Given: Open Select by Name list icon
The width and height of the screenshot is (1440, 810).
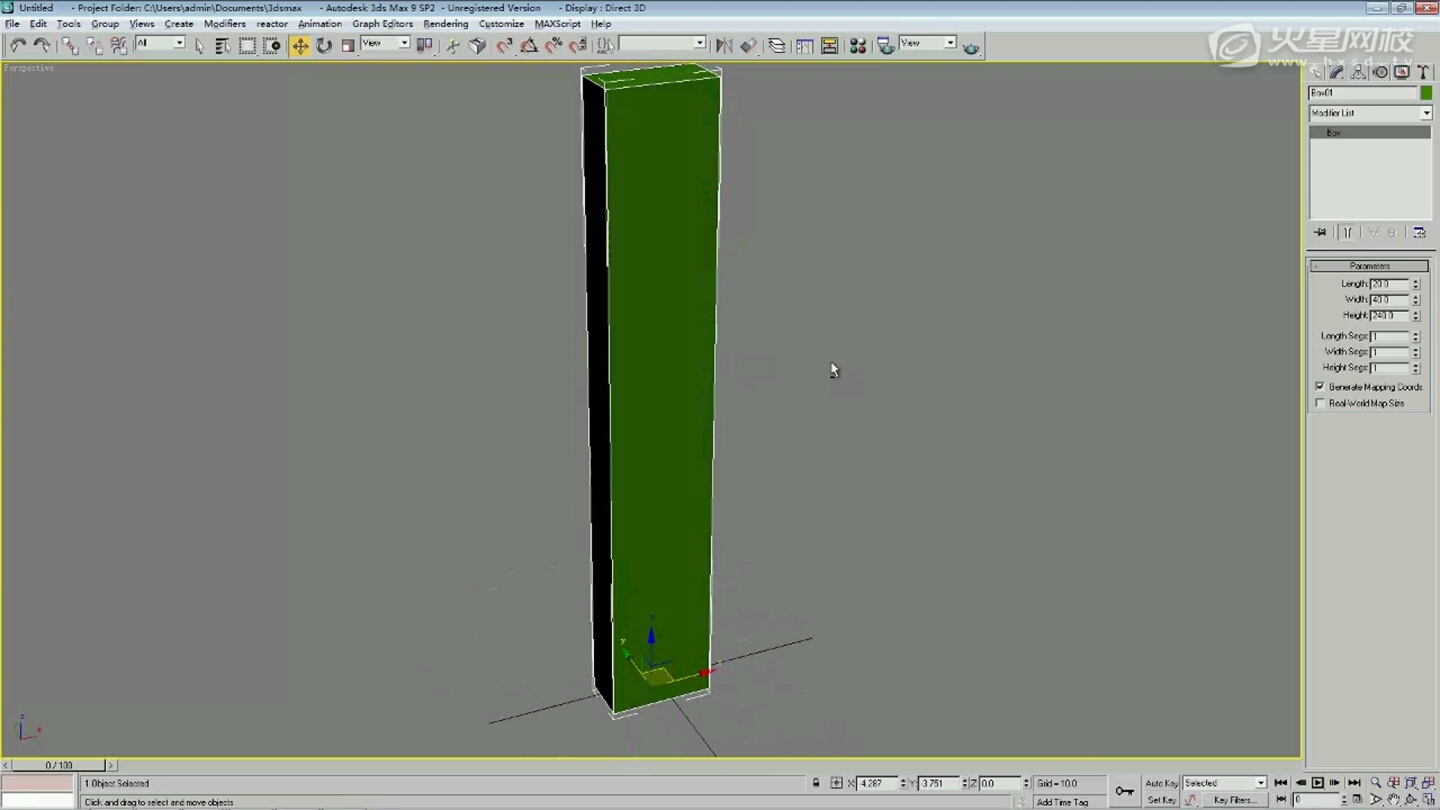Looking at the screenshot, I should tap(222, 45).
